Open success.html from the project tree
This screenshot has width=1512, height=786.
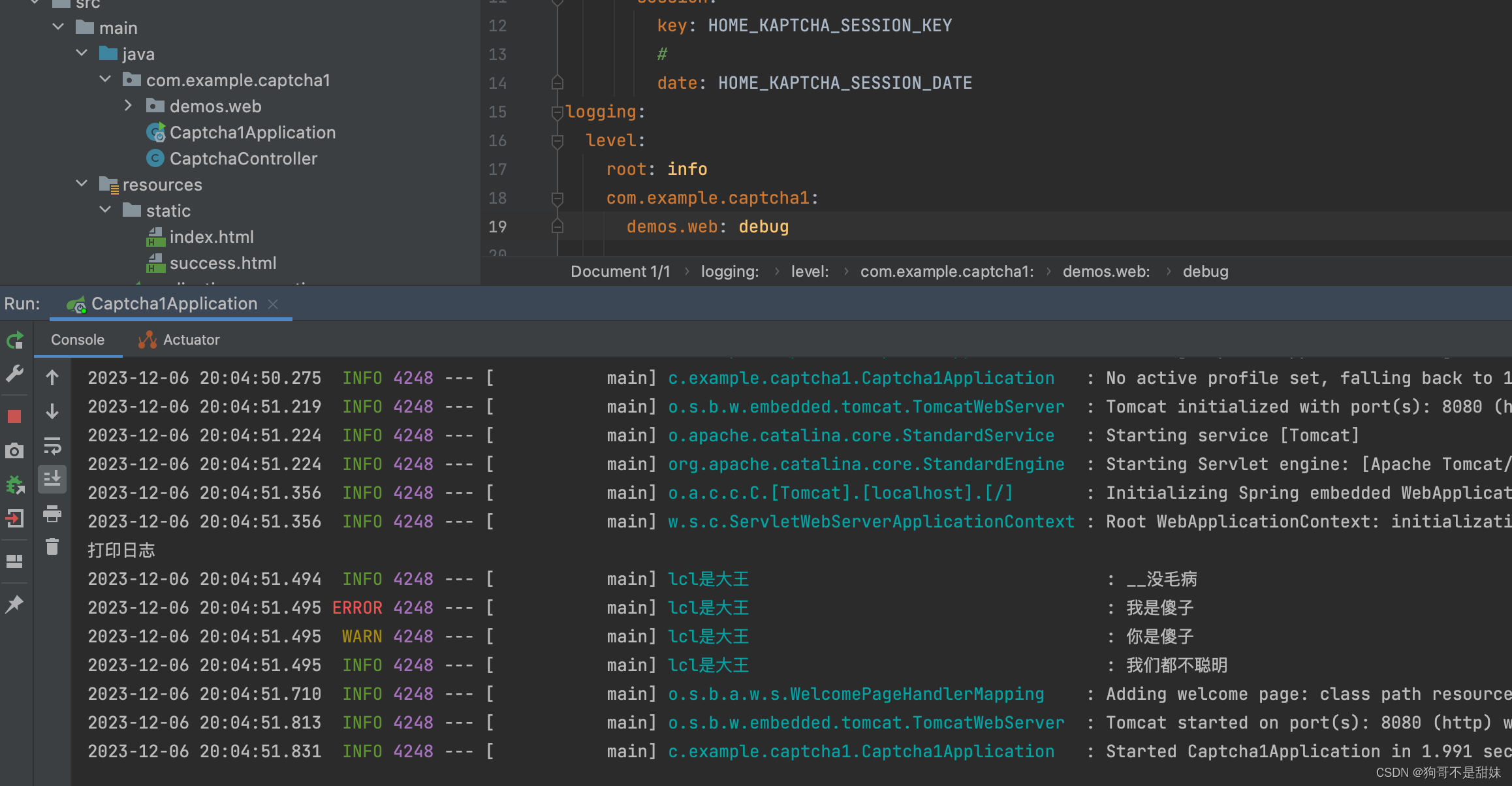point(223,263)
